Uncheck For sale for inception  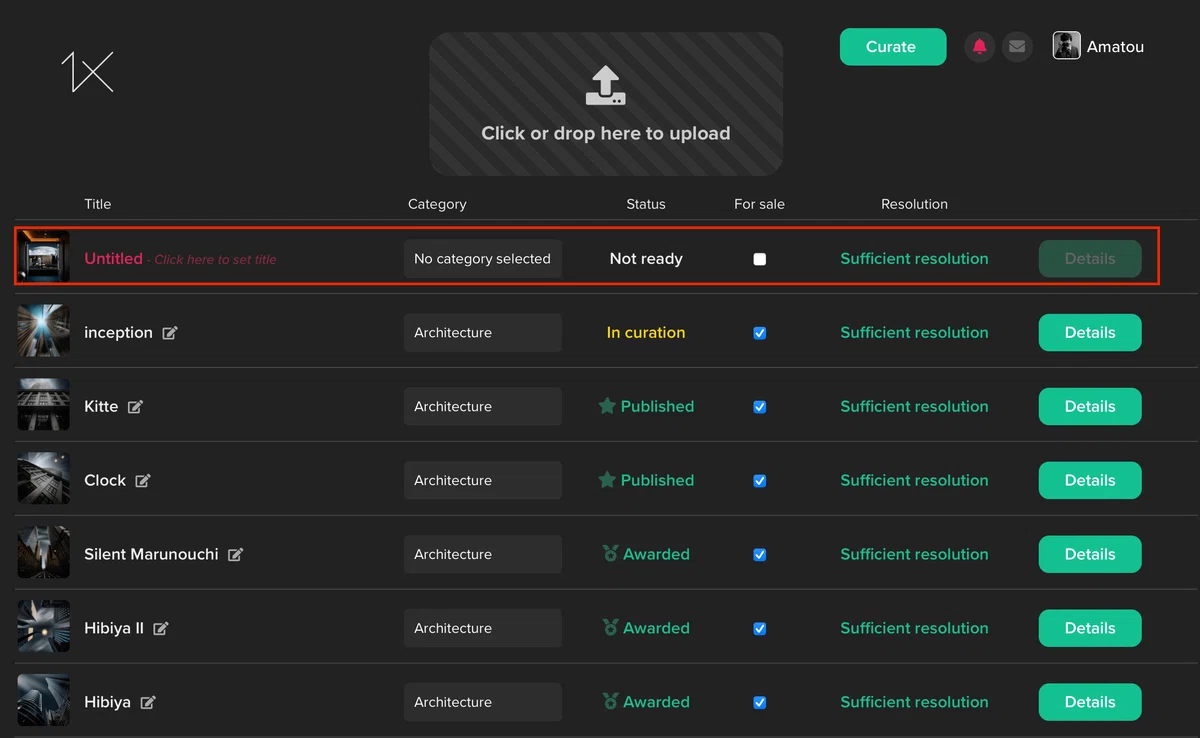tap(760, 333)
